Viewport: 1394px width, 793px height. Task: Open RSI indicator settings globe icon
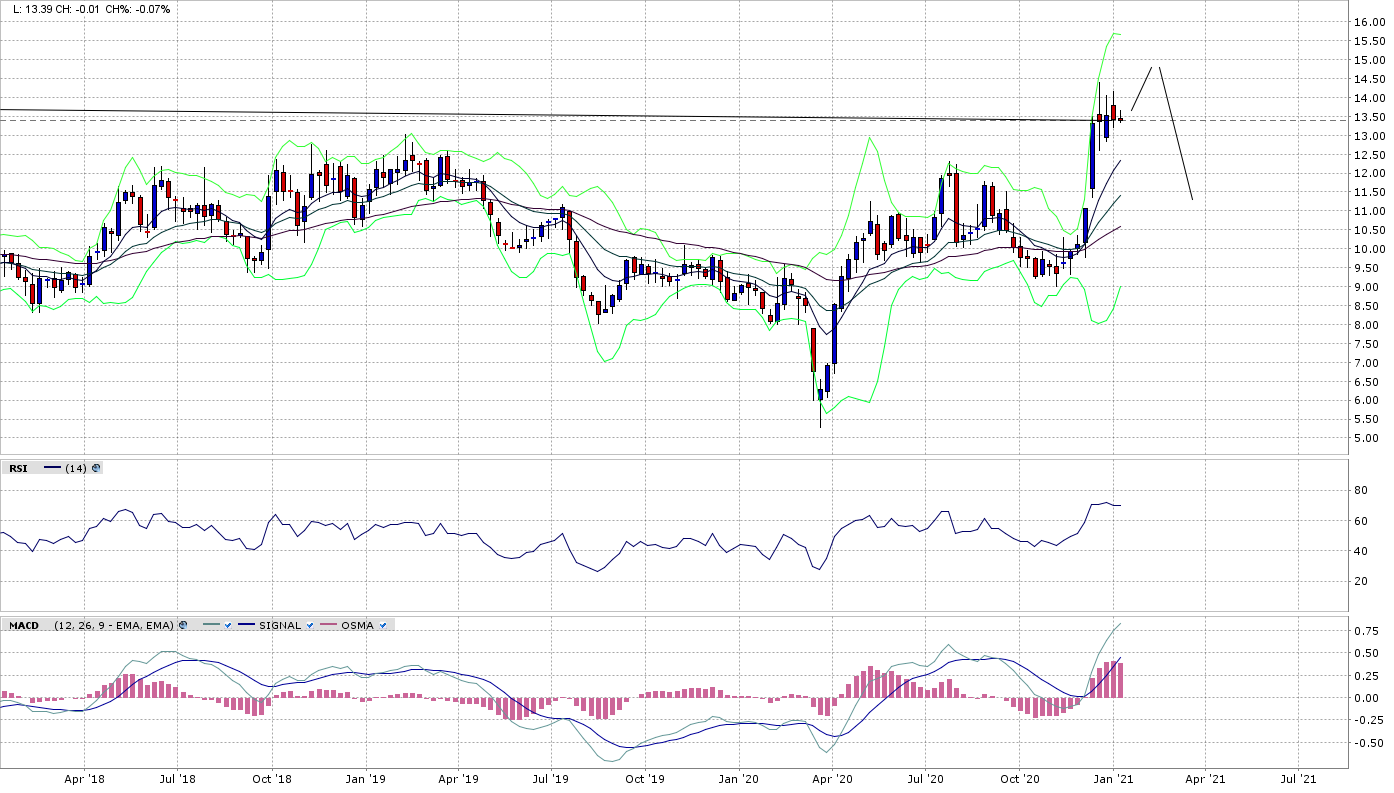(x=96, y=467)
